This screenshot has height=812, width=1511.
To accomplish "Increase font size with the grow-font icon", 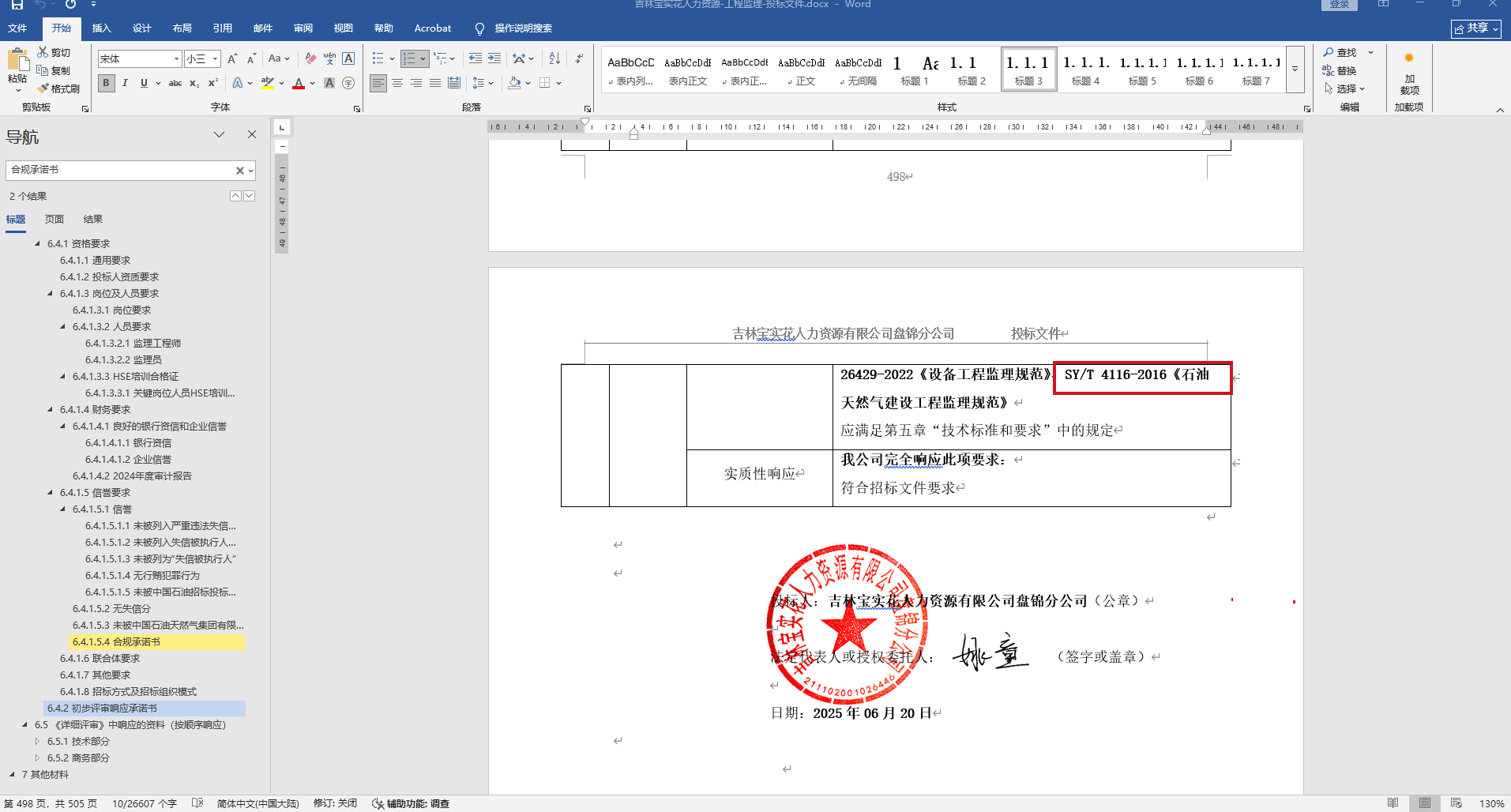I will (232, 58).
